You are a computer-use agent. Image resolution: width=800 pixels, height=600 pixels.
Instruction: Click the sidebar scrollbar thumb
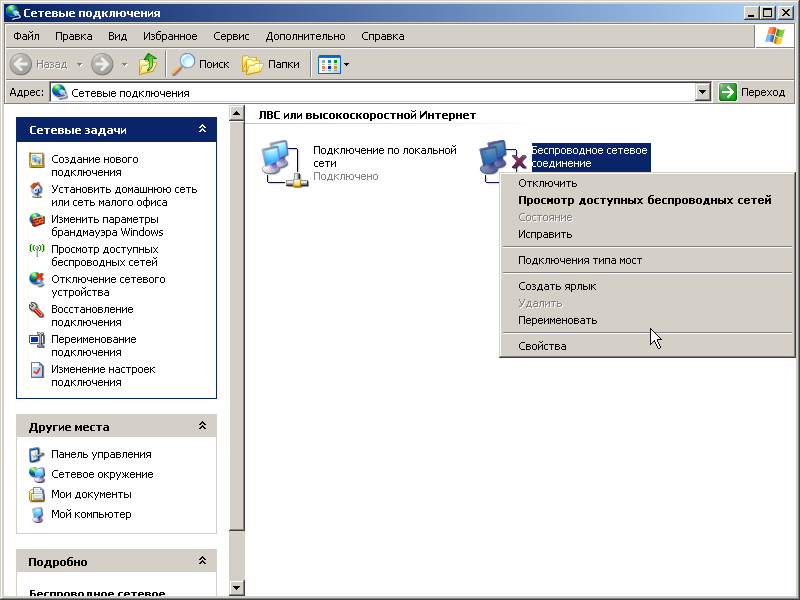coord(237,326)
